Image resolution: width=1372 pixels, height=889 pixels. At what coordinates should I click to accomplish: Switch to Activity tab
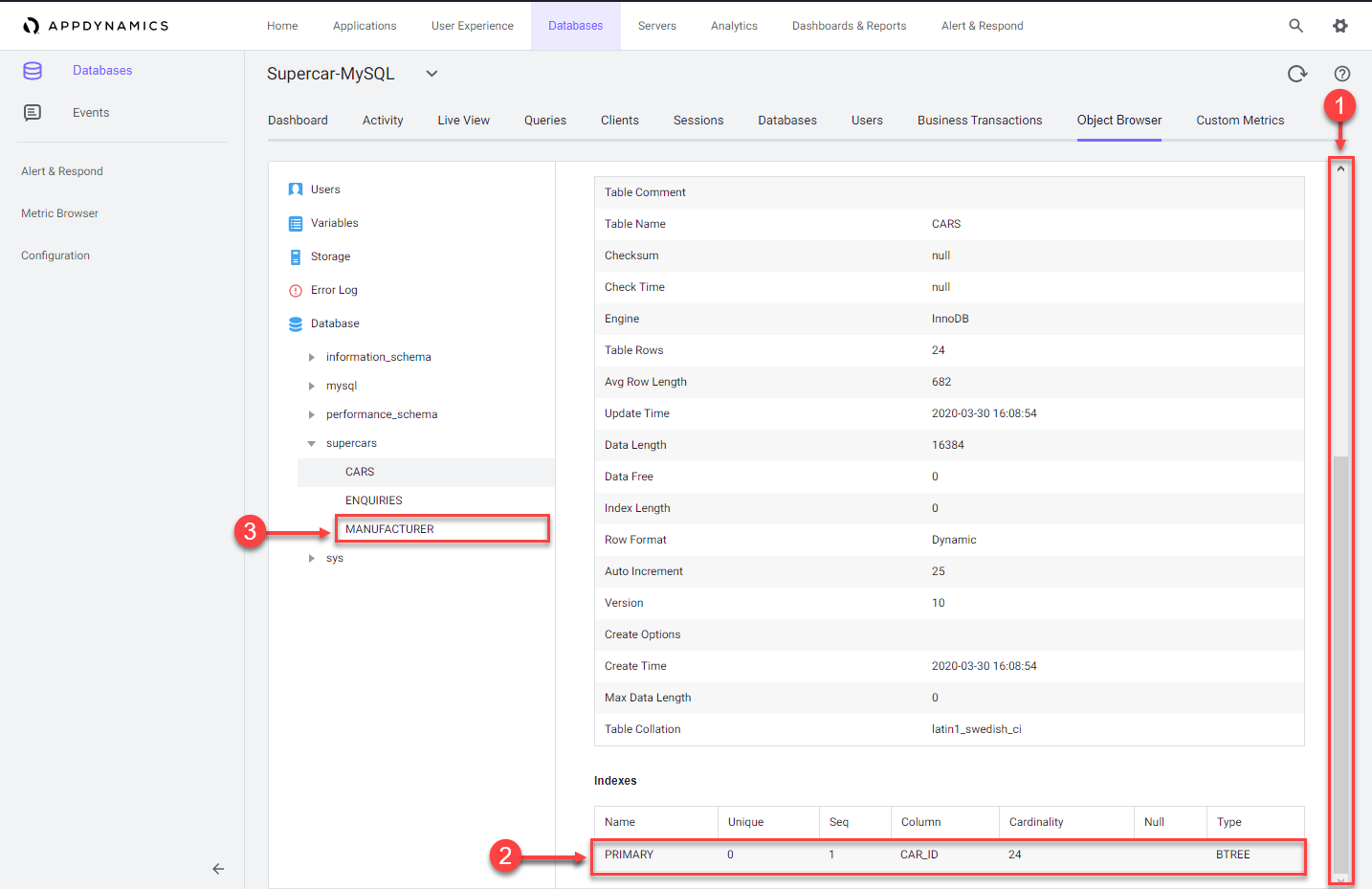383,121
